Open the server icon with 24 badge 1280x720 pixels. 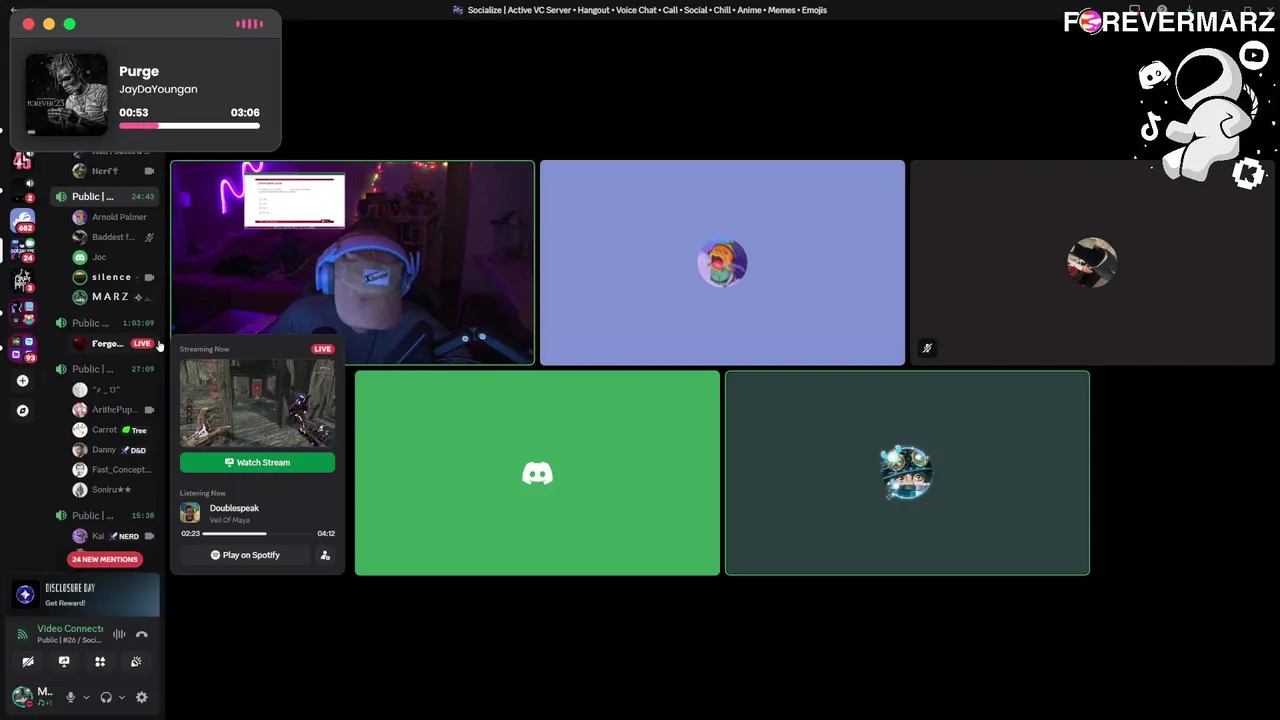[23, 250]
